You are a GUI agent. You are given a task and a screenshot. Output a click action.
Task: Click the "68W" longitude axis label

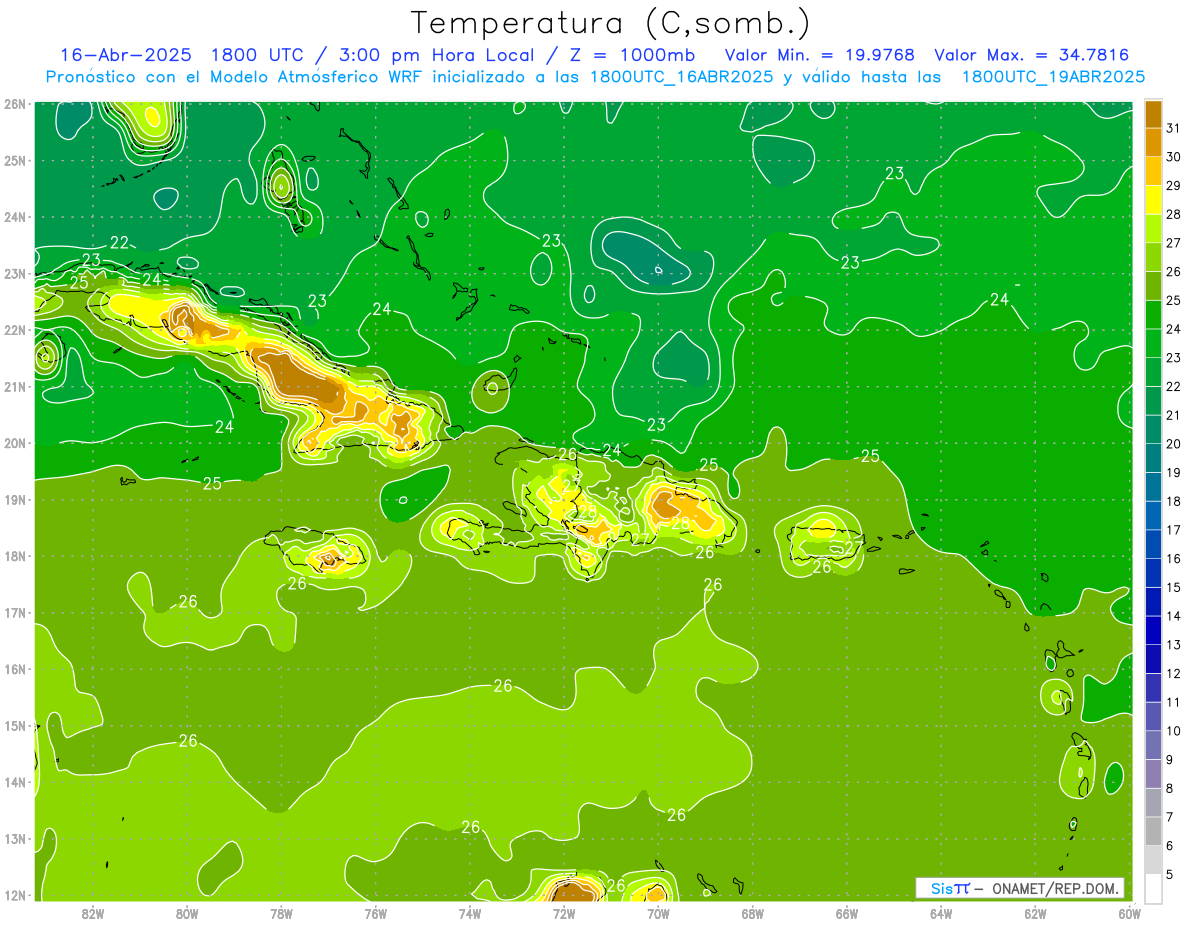pos(753,912)
